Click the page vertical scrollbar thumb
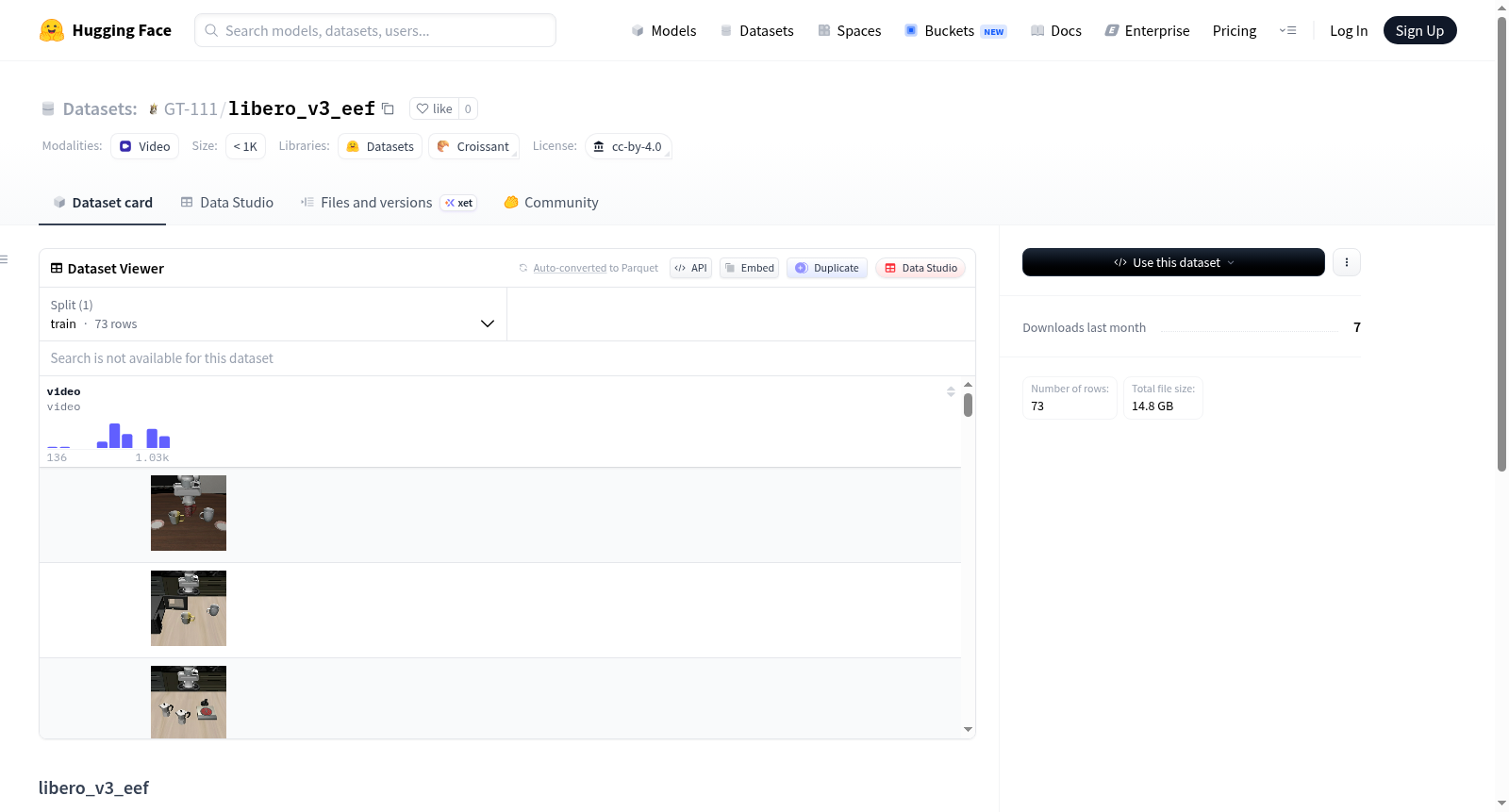This screenshot has width=1509, height=812. tap(1501, 243)
